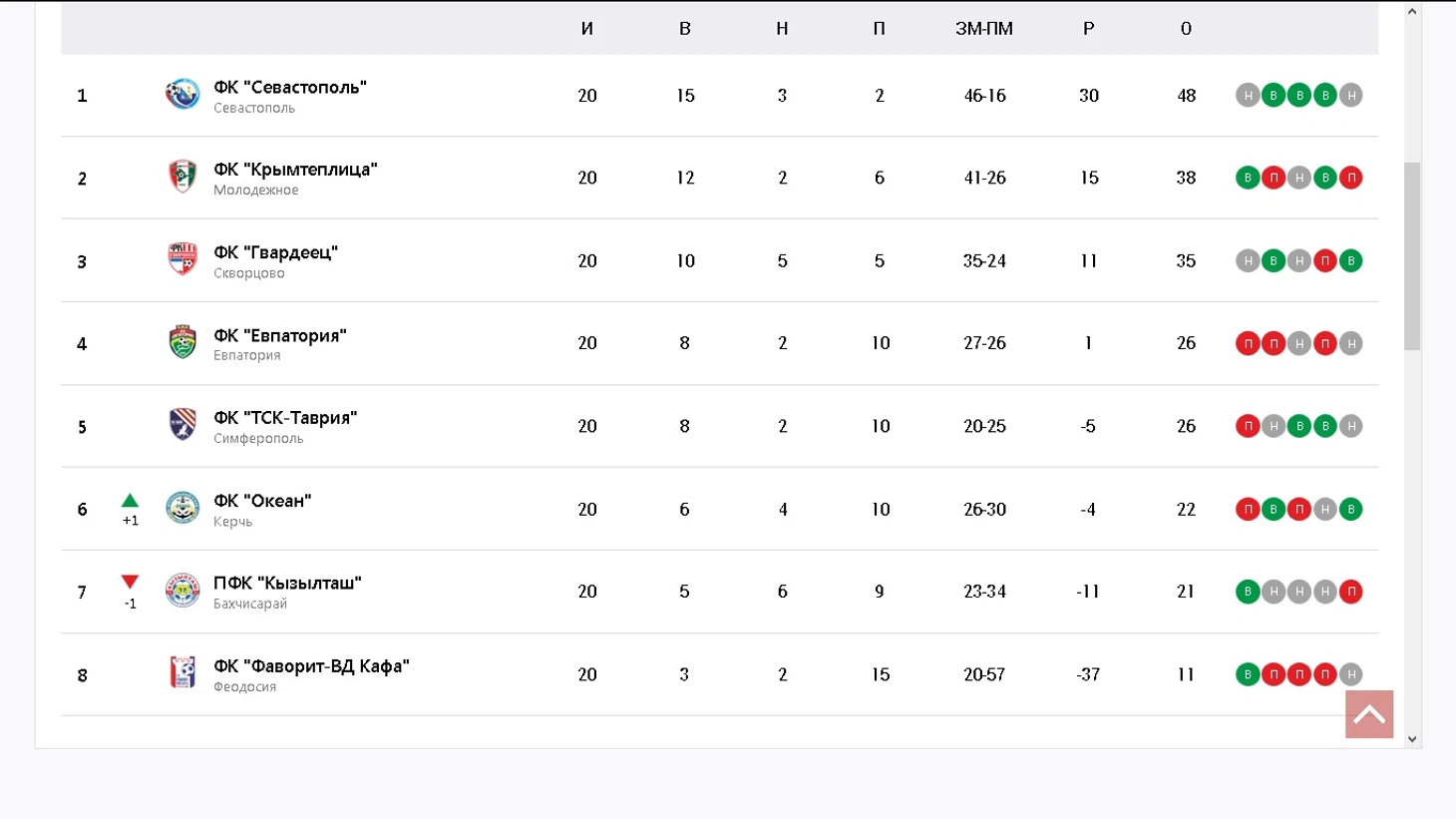Click Sevastopol's first gray Н form badge
Screen dimensions: 1456x819
(1248, 96)
